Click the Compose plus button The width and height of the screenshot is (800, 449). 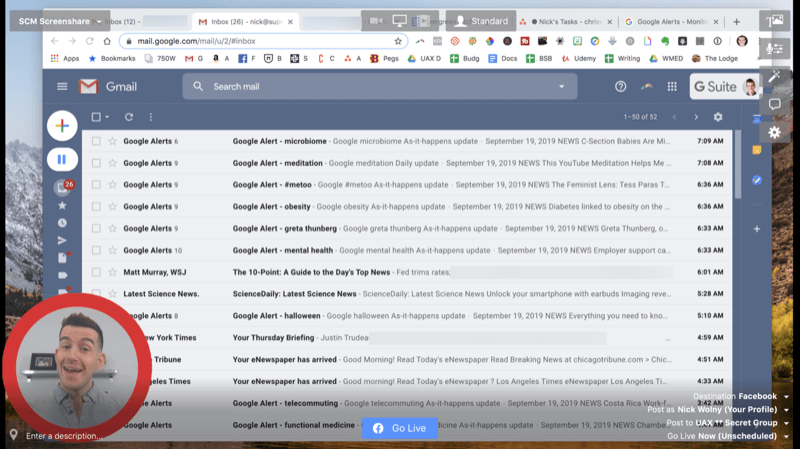62,126
